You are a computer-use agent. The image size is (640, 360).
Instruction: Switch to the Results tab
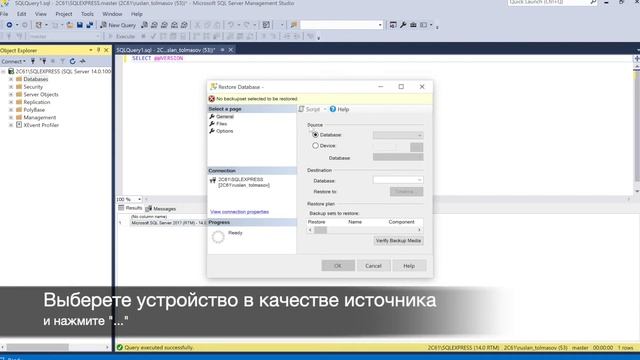tap(131, 208)
